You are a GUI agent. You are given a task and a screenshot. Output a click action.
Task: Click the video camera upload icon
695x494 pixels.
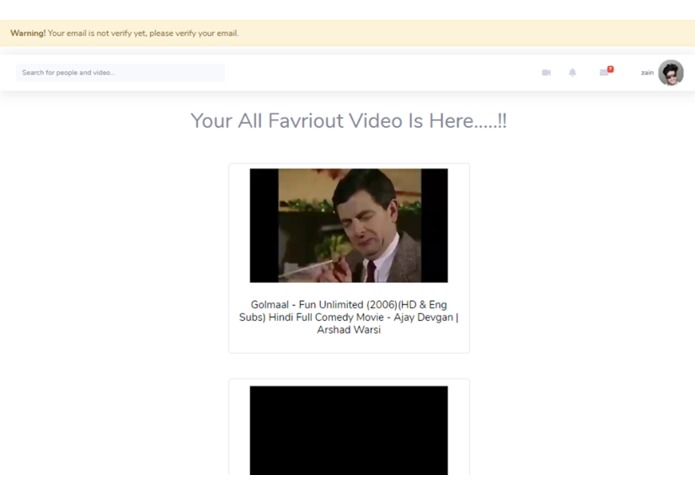pos(546,73)
